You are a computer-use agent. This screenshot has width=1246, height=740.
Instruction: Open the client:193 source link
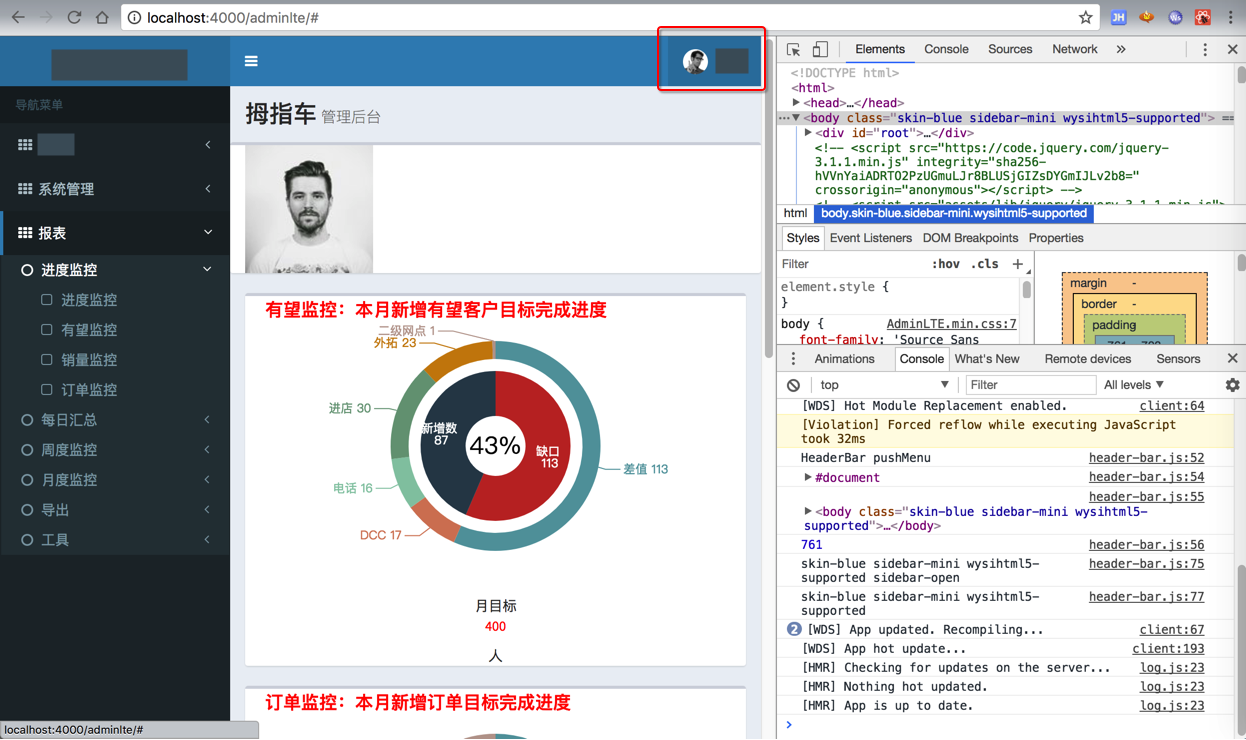[x=1168, y=649]
